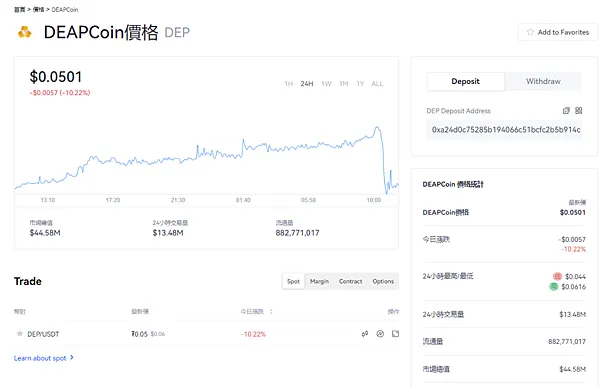Open the Deposit tab
This screenshot has width=600, height=387.
465,81
